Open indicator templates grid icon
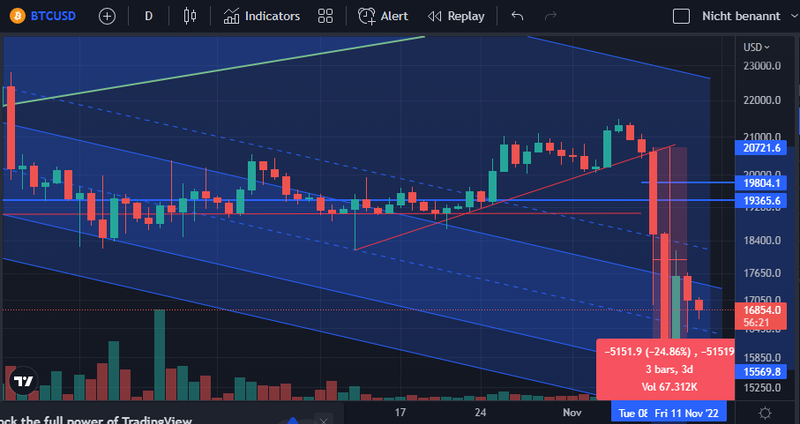This screenshot has height=424, width=800. click(325, 16)
